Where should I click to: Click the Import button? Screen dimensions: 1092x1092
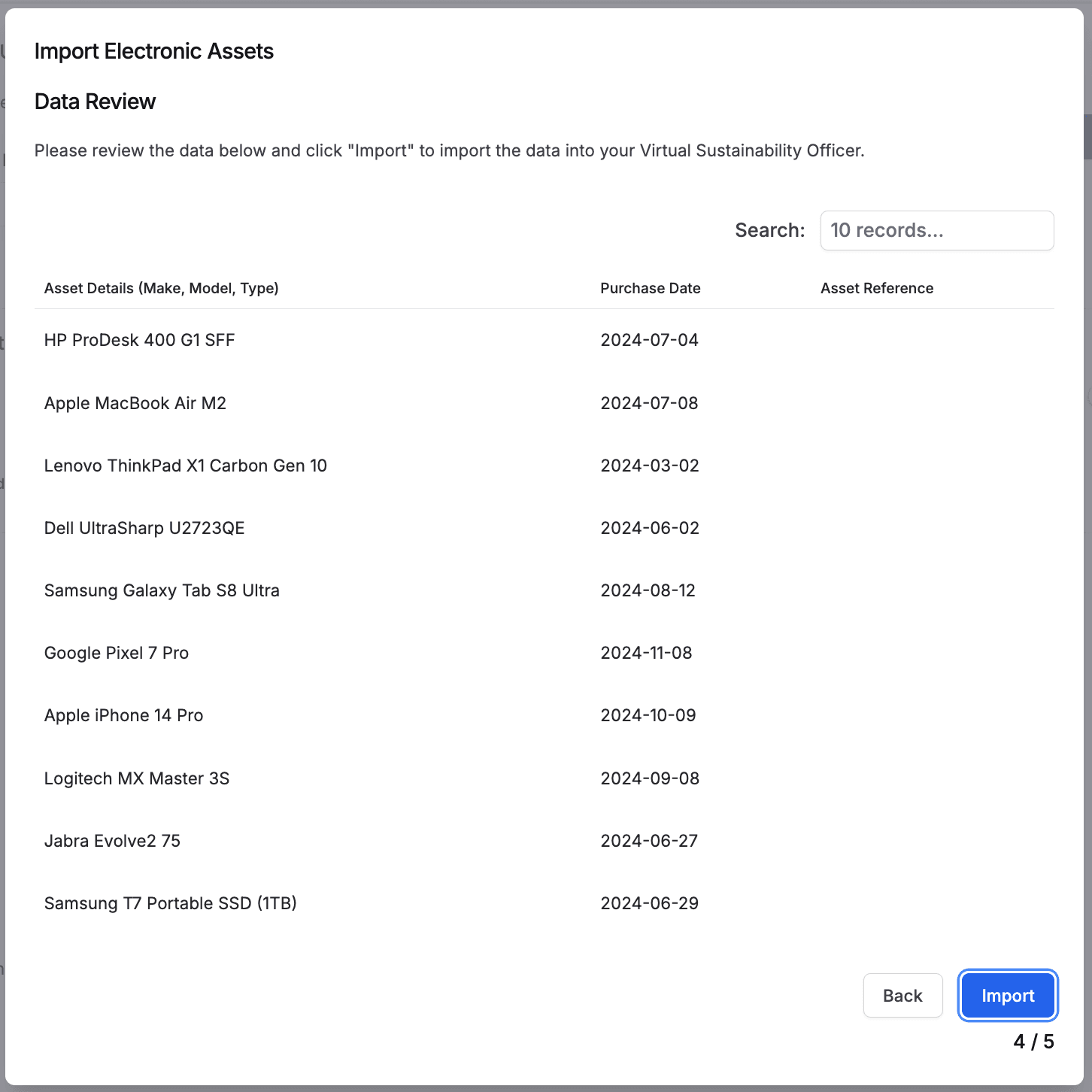(1007, 995)
